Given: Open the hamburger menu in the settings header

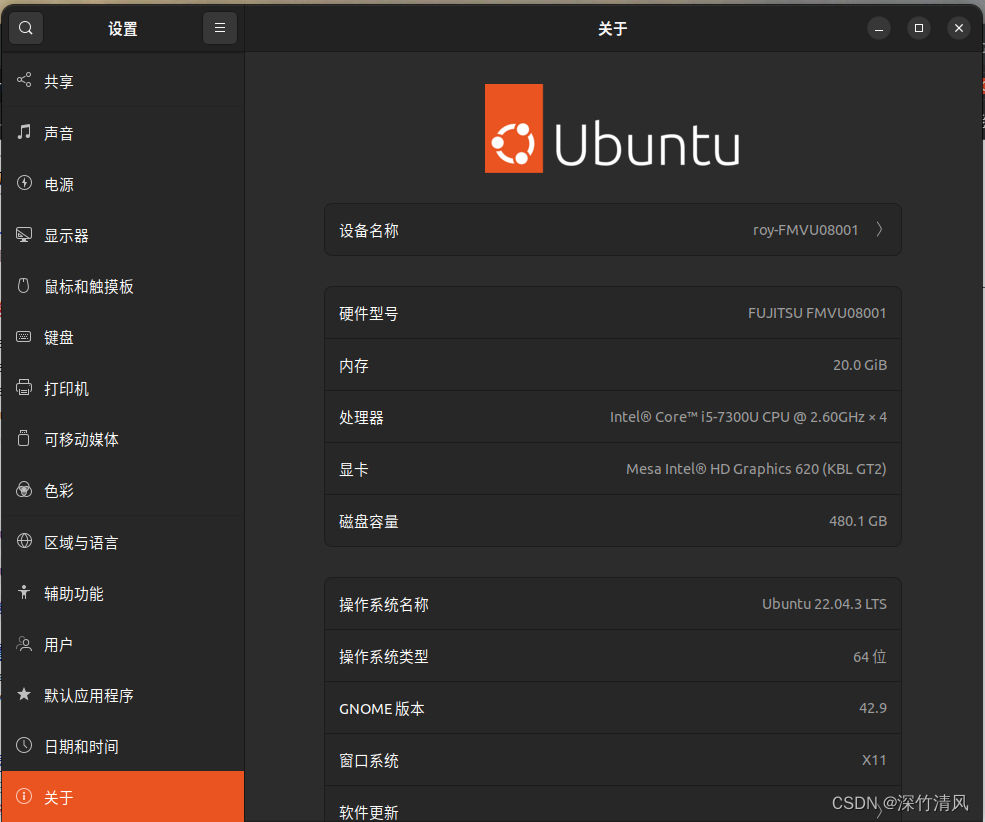Looking at the screenshot, I should click(220, 28).
